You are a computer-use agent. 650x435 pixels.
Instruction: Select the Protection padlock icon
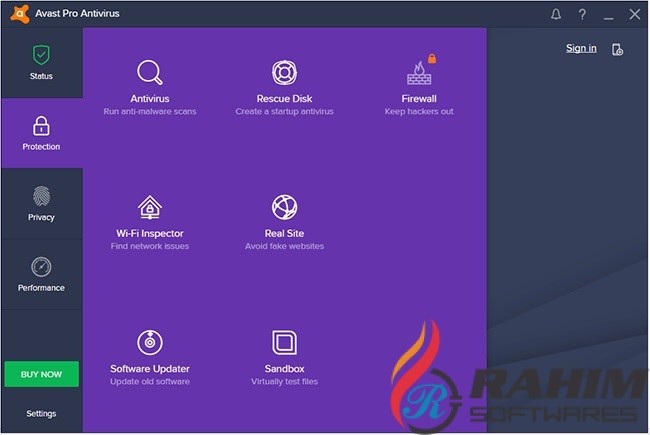pyautogui.click(x=41, y=126)
